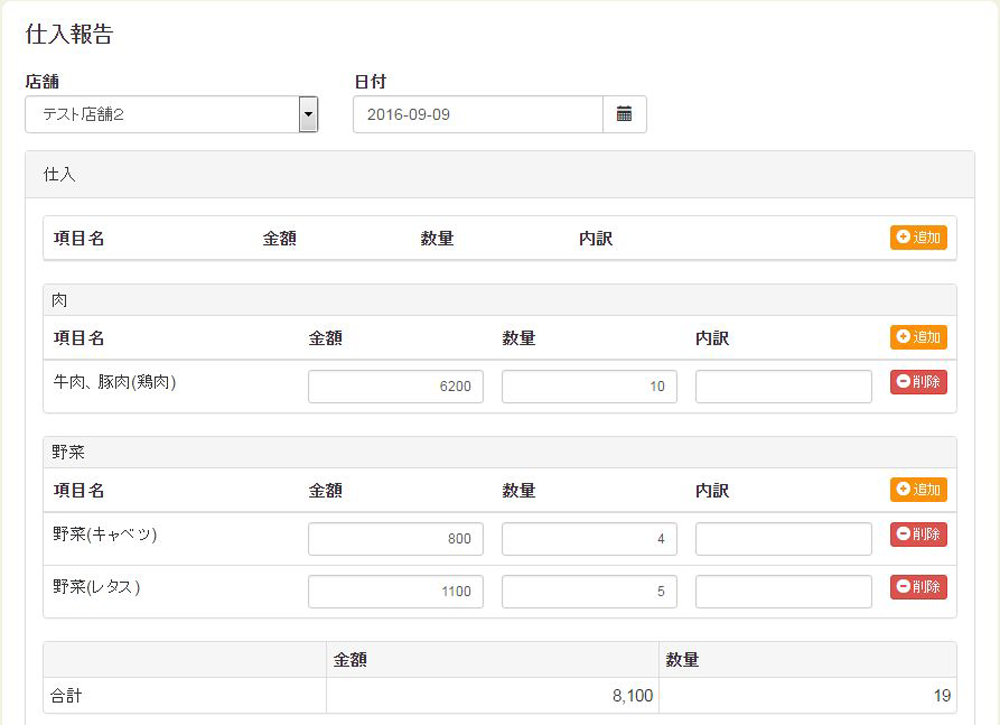Click the 仕入 panel header

tap(499, 175)
